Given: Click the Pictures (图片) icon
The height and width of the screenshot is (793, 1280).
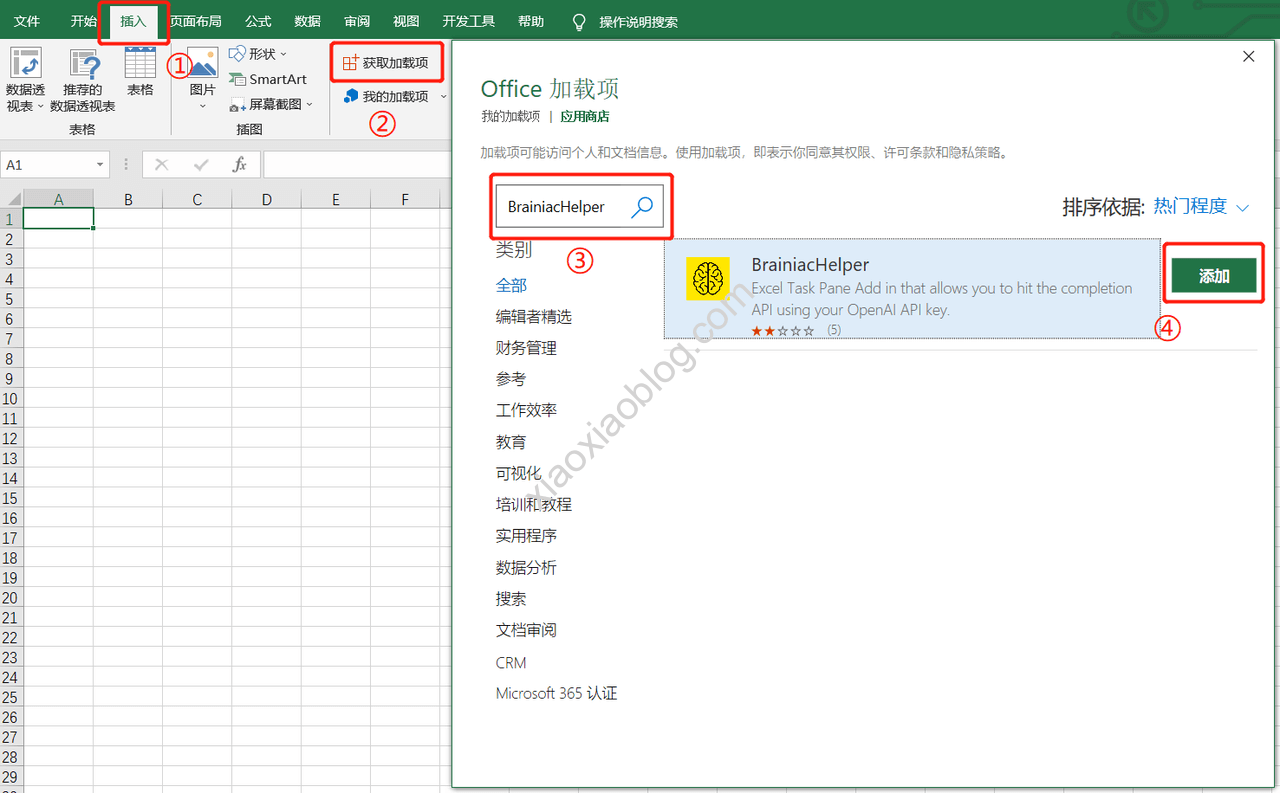Looking at the screenshot, I should click(x=202, y=63).
